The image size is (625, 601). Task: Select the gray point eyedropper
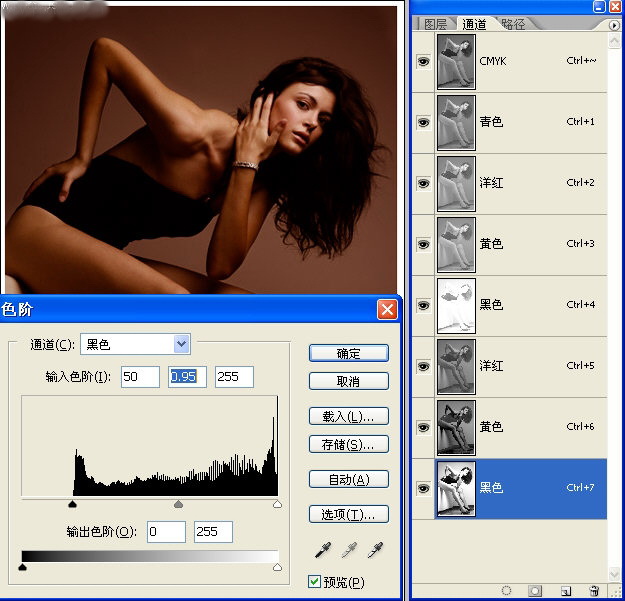[x=349, y=549]
